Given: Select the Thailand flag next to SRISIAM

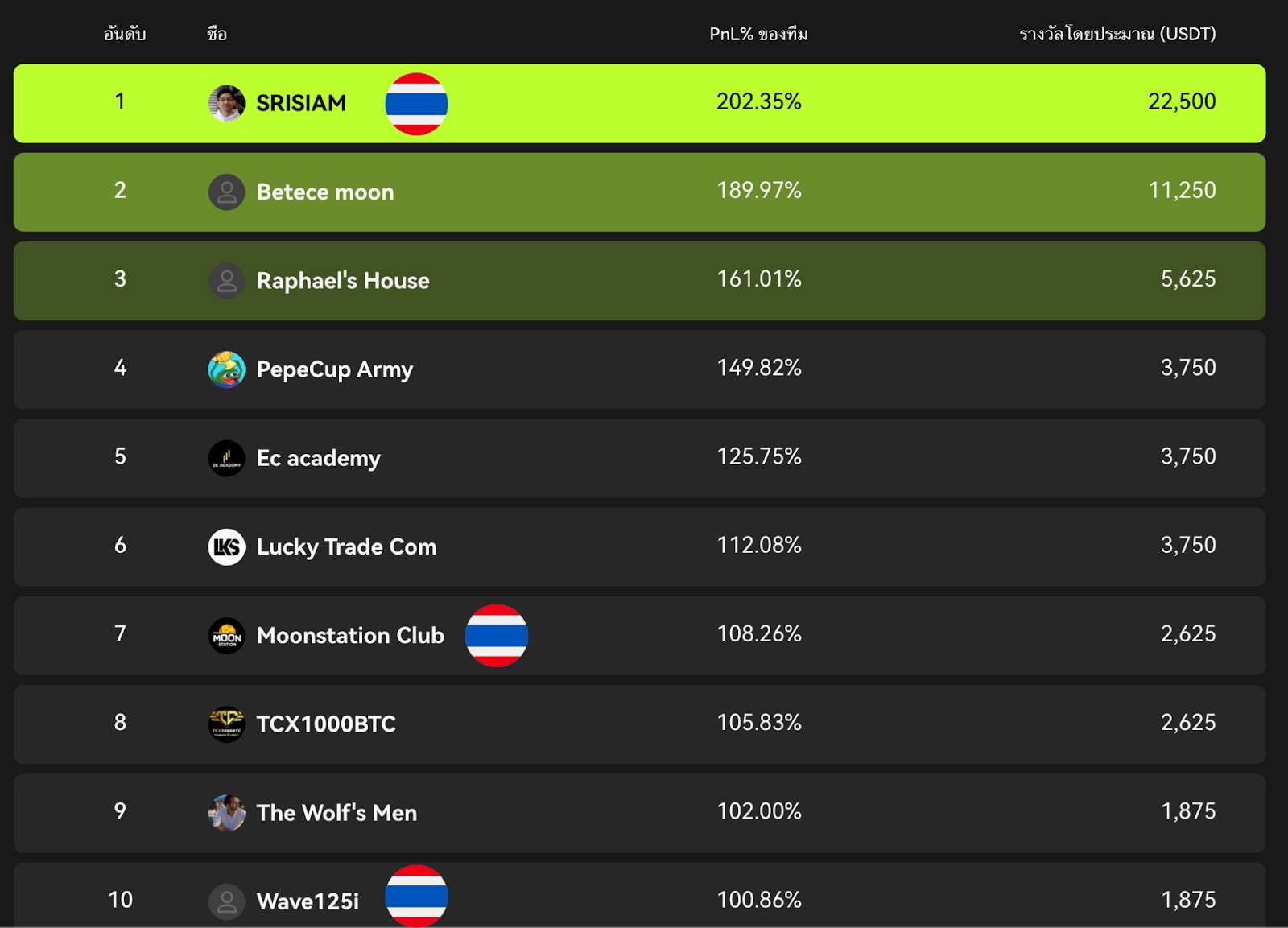Looking at the screenshot, I should pyautogui.click(x=416, y=104).
